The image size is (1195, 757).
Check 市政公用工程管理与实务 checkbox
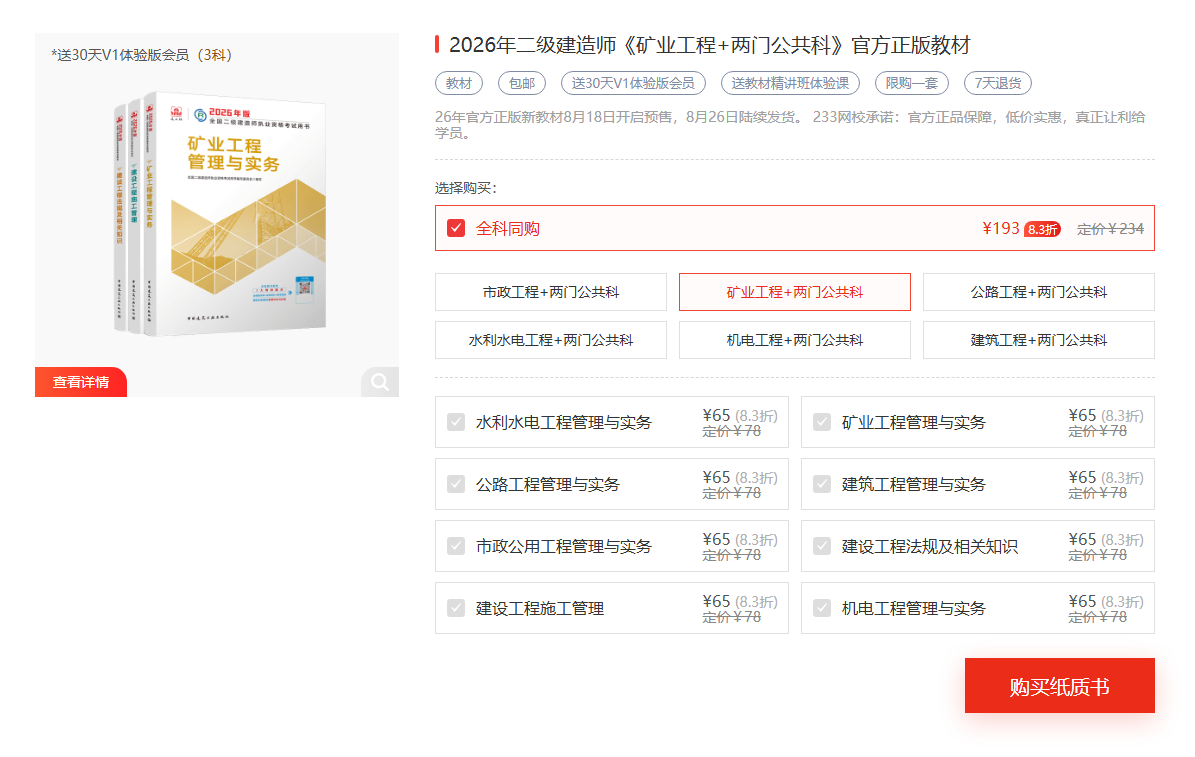coord(456,546)
